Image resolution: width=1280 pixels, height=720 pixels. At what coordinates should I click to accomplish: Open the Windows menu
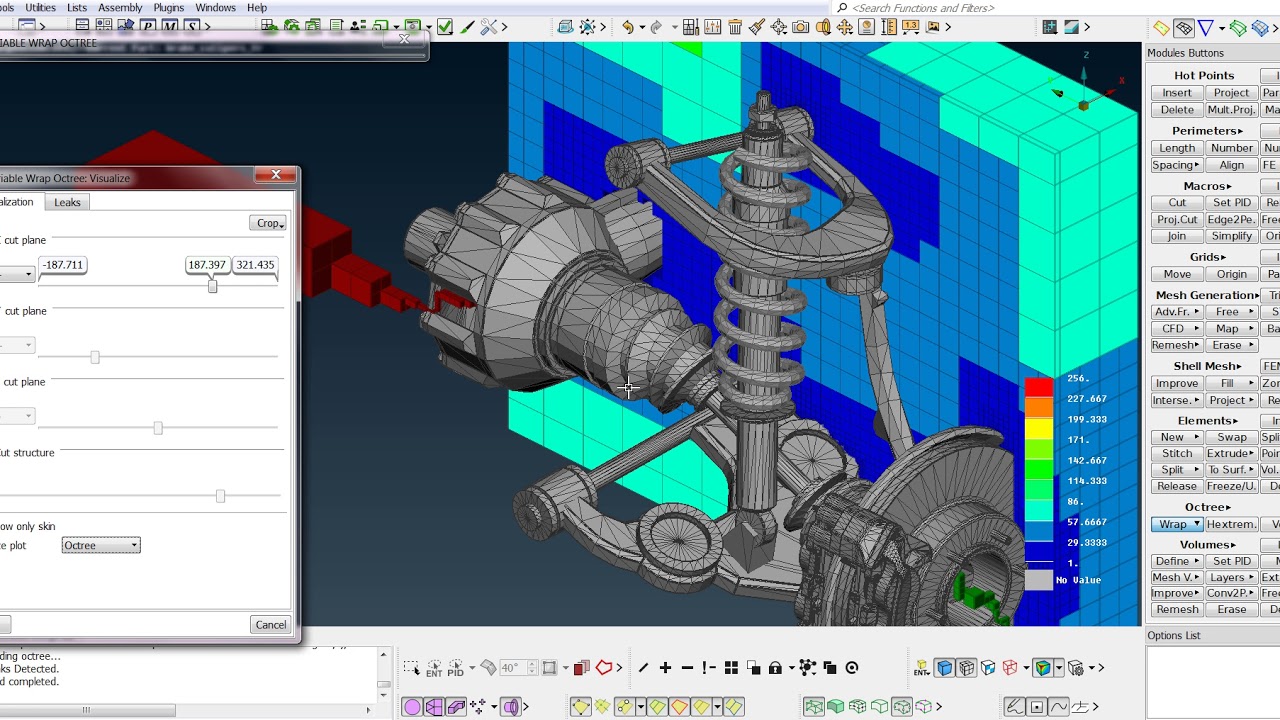pos(215,8)
